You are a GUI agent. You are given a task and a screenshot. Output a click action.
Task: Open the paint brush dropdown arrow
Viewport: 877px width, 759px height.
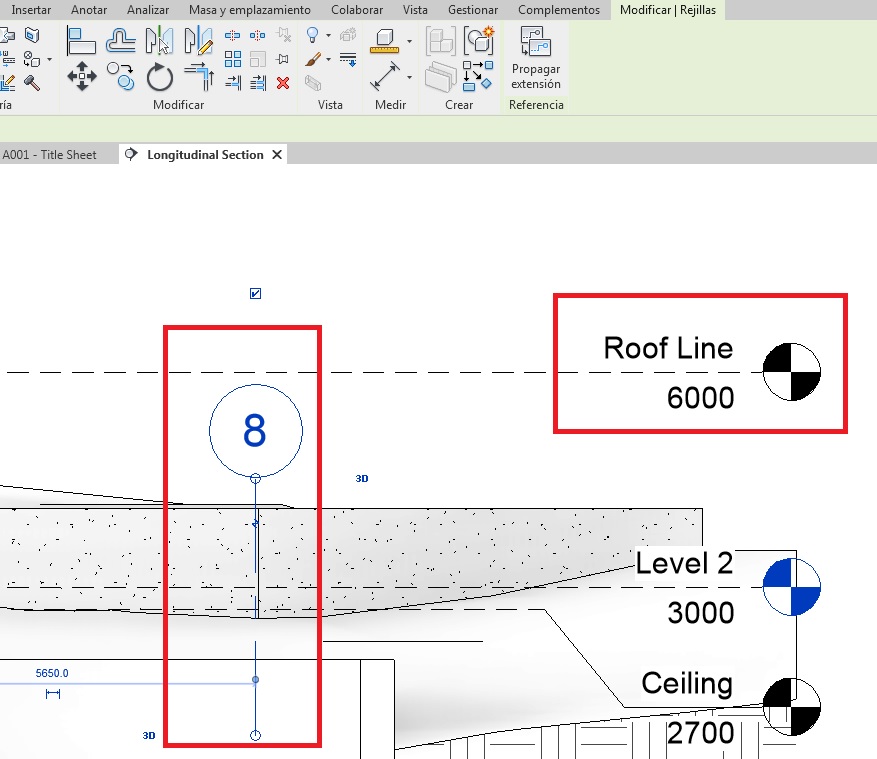click(x=328, y=59)
